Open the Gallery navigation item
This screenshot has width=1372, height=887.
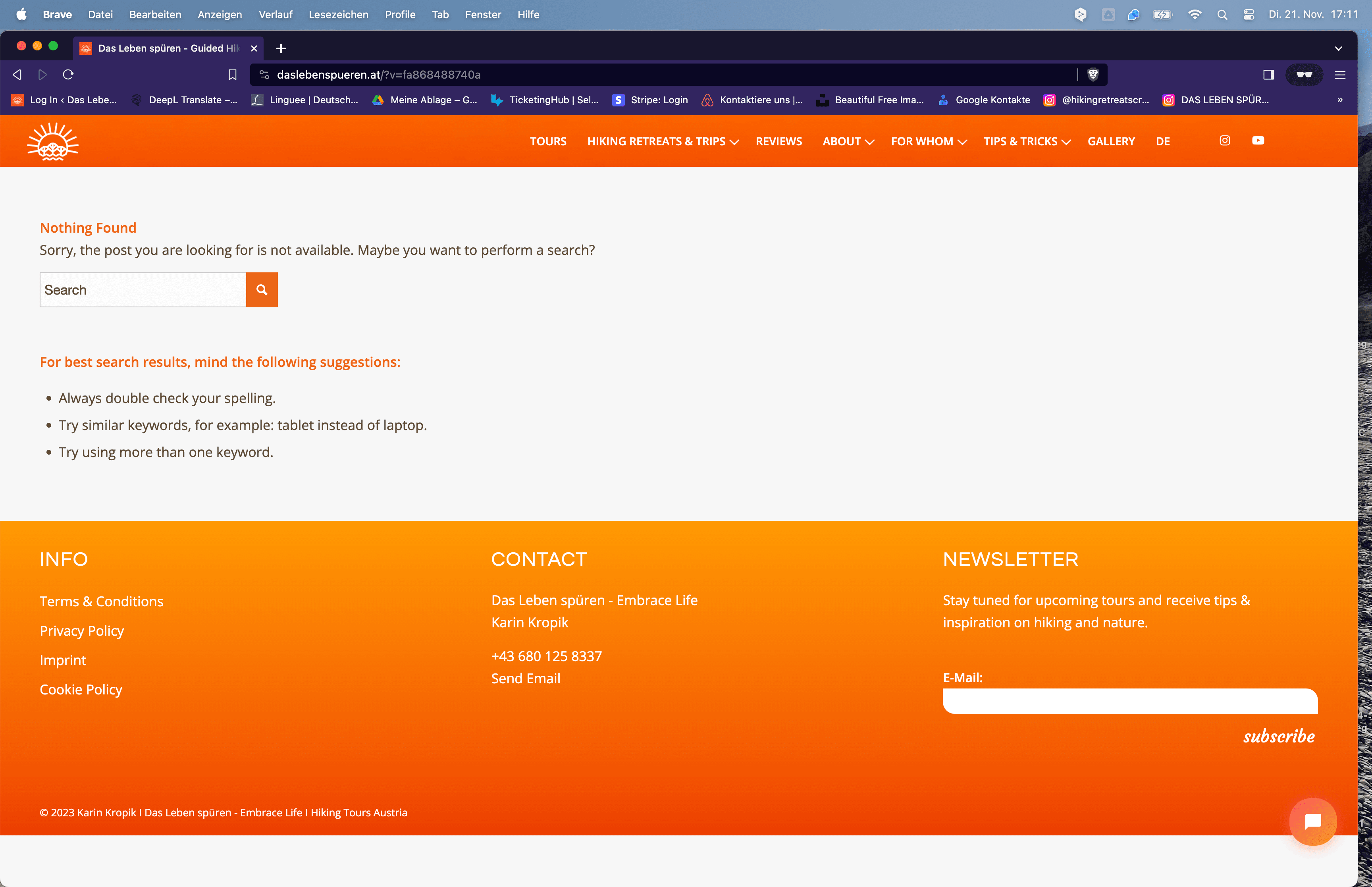(x=1111, y=141)
